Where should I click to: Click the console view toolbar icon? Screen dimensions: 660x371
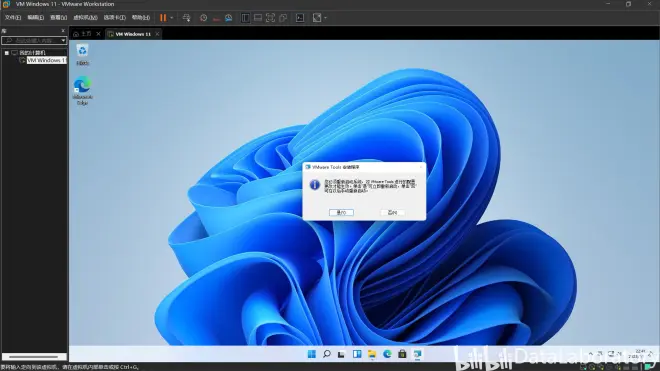click(300, 18)
